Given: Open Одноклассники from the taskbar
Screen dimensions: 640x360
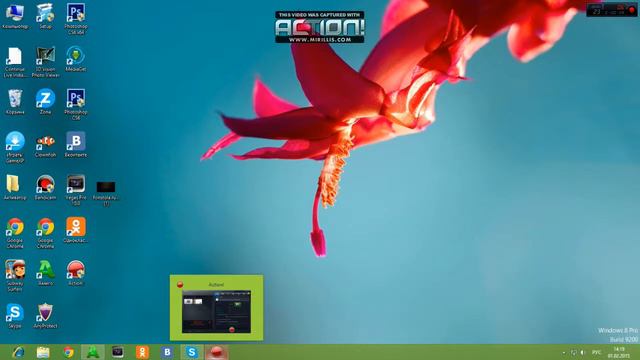Looking at the screenshot, I should (x=142, y=352).
